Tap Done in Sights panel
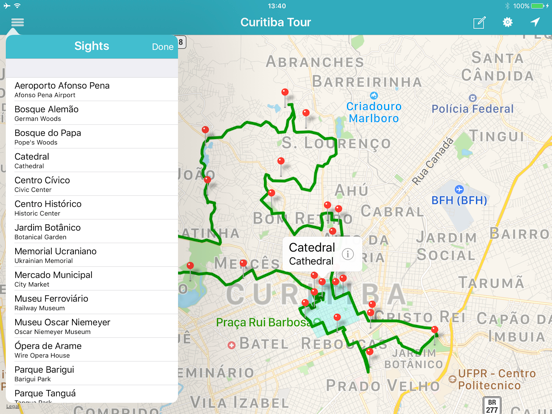Image resolution: width=552 pixels, height=414 pixels. [162, 46]
